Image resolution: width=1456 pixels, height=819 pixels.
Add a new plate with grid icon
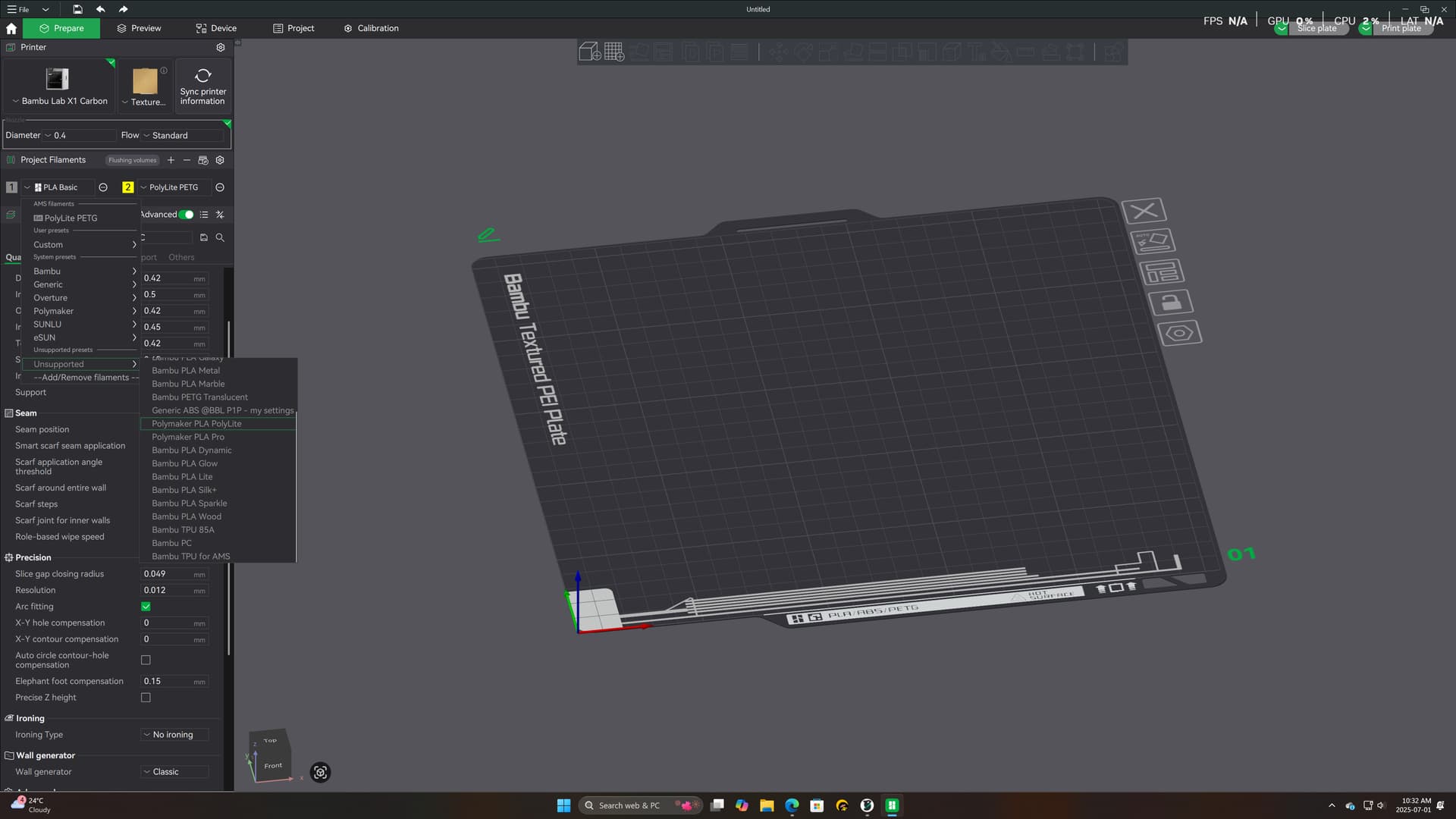[614, 52]
